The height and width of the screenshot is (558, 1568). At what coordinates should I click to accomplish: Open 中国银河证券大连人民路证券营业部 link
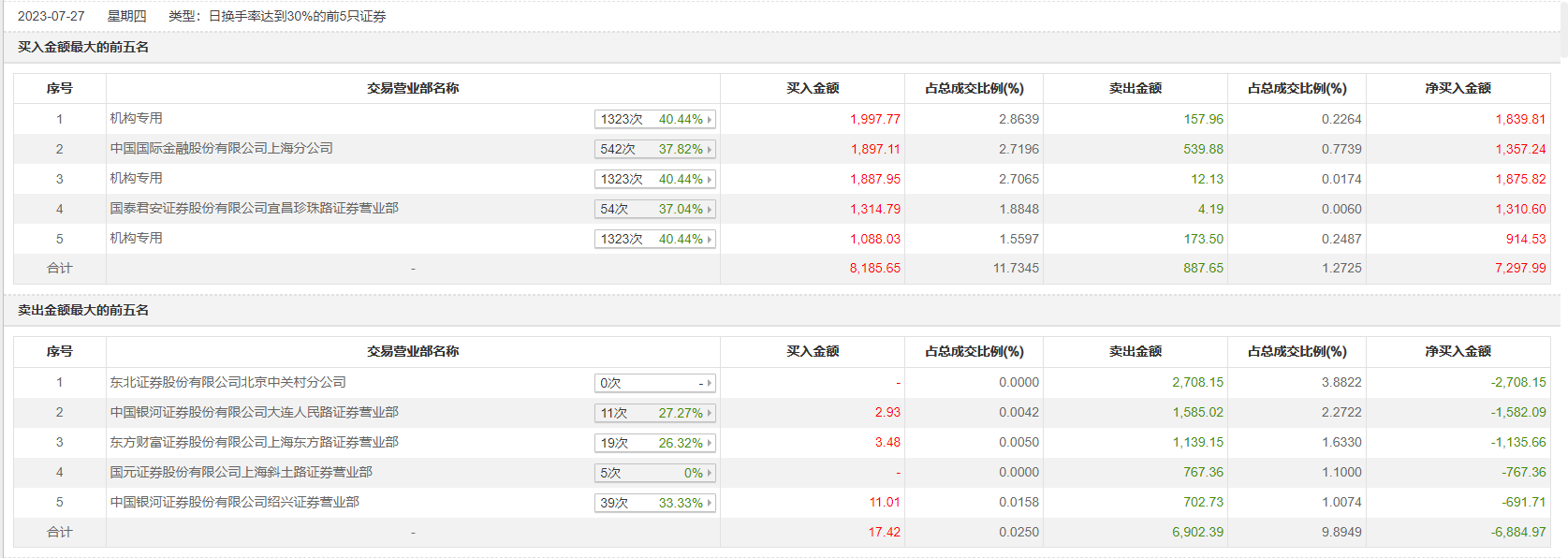point(255,413)
